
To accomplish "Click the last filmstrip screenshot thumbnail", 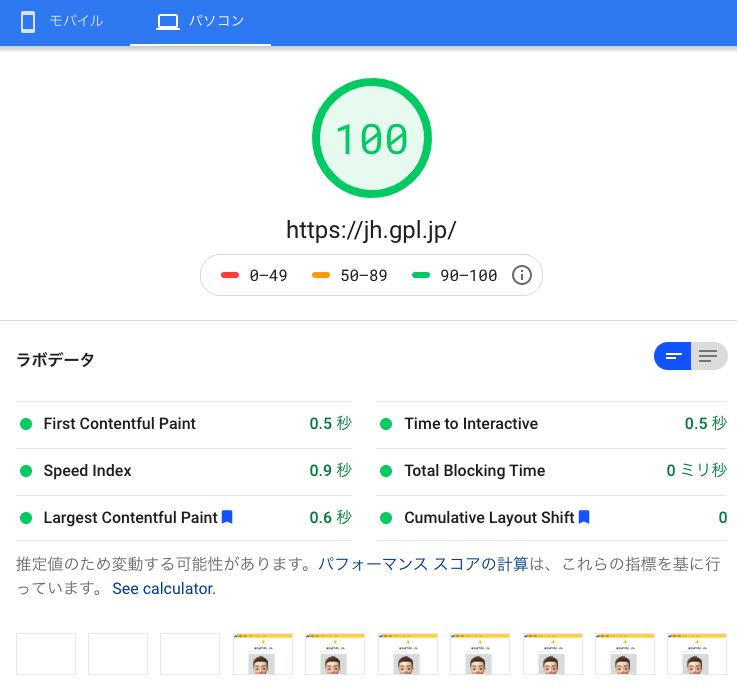I will pos(697,654).
